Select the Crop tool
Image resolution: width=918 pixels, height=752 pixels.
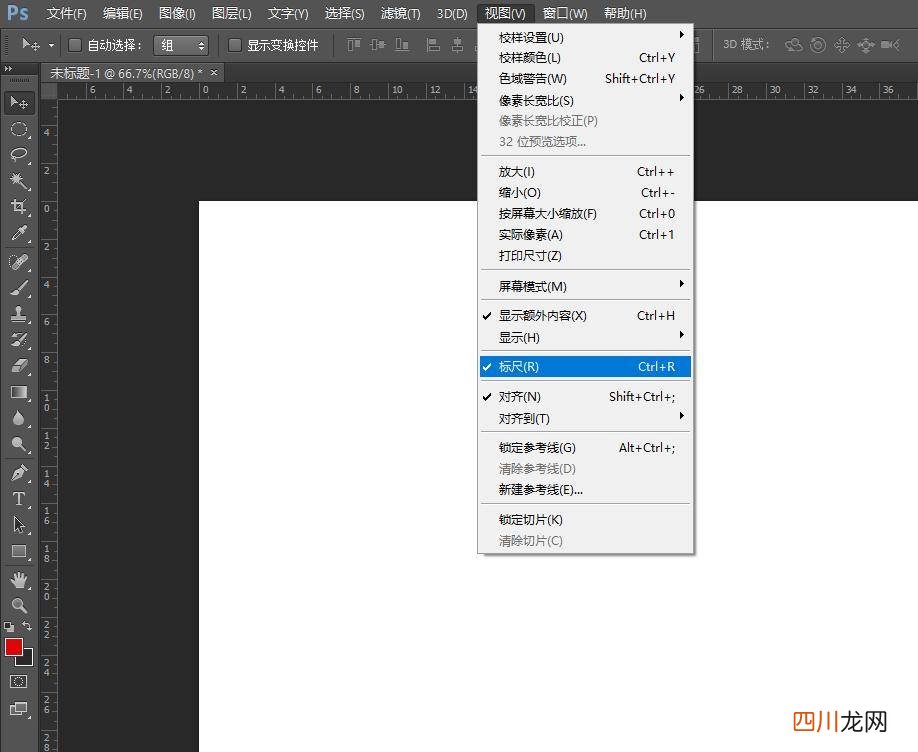(x=19, y=206)
